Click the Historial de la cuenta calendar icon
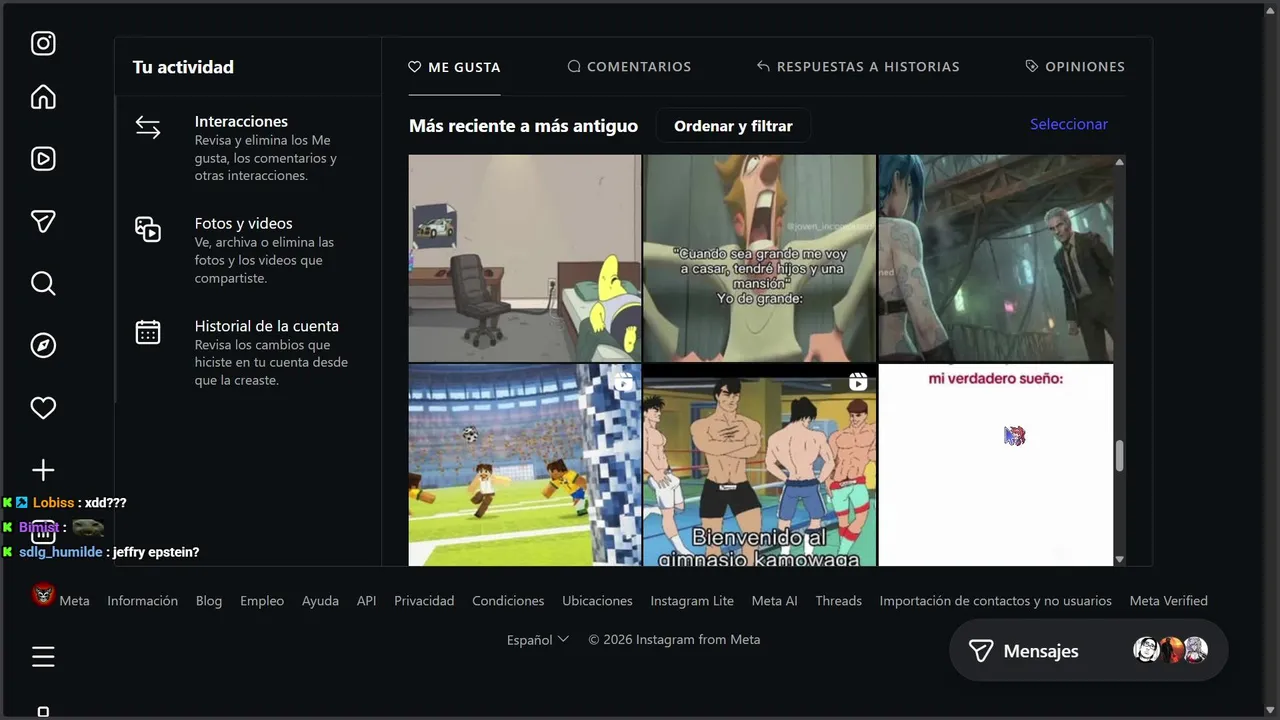This screenshot has height=720, width=1280. (148, 332)
